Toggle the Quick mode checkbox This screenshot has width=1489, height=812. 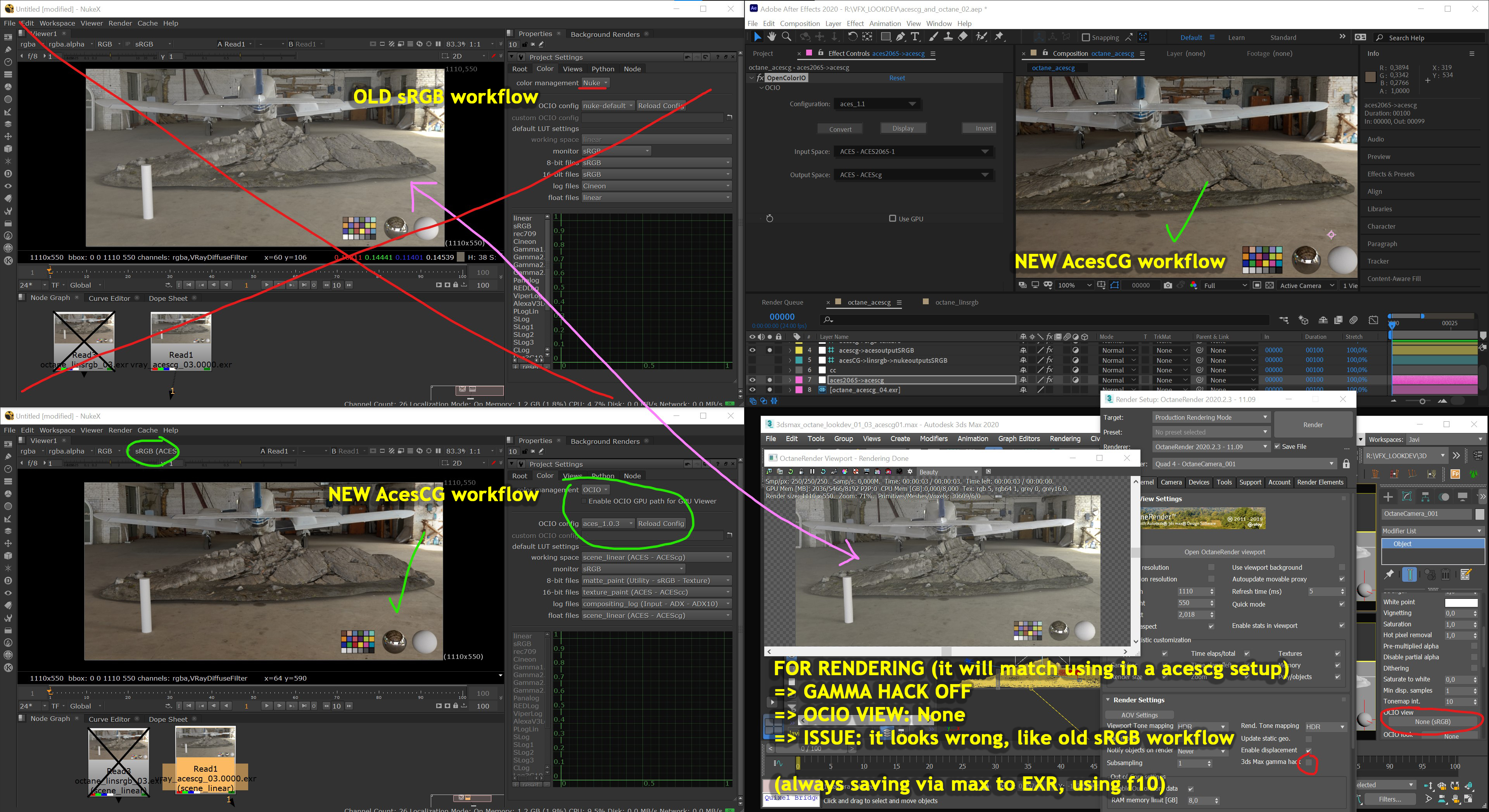[x=1342, y=604]
